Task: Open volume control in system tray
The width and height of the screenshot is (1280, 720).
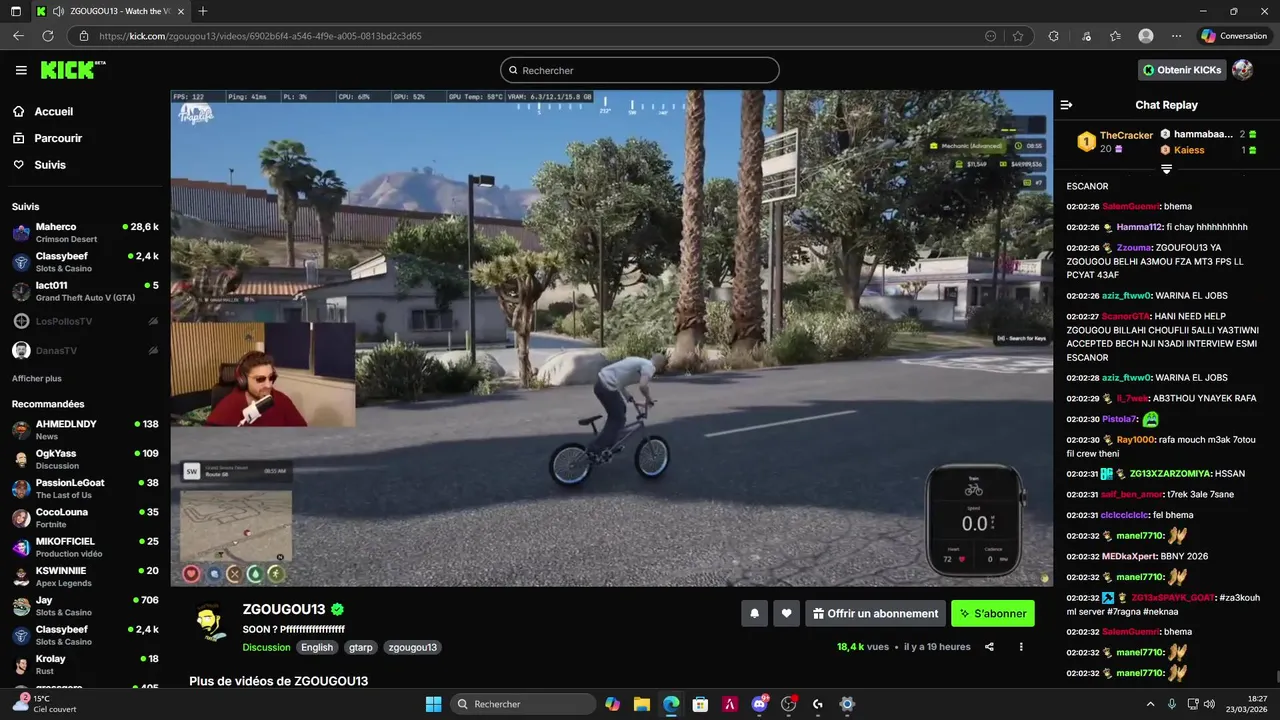Action: coord(1209,704)
